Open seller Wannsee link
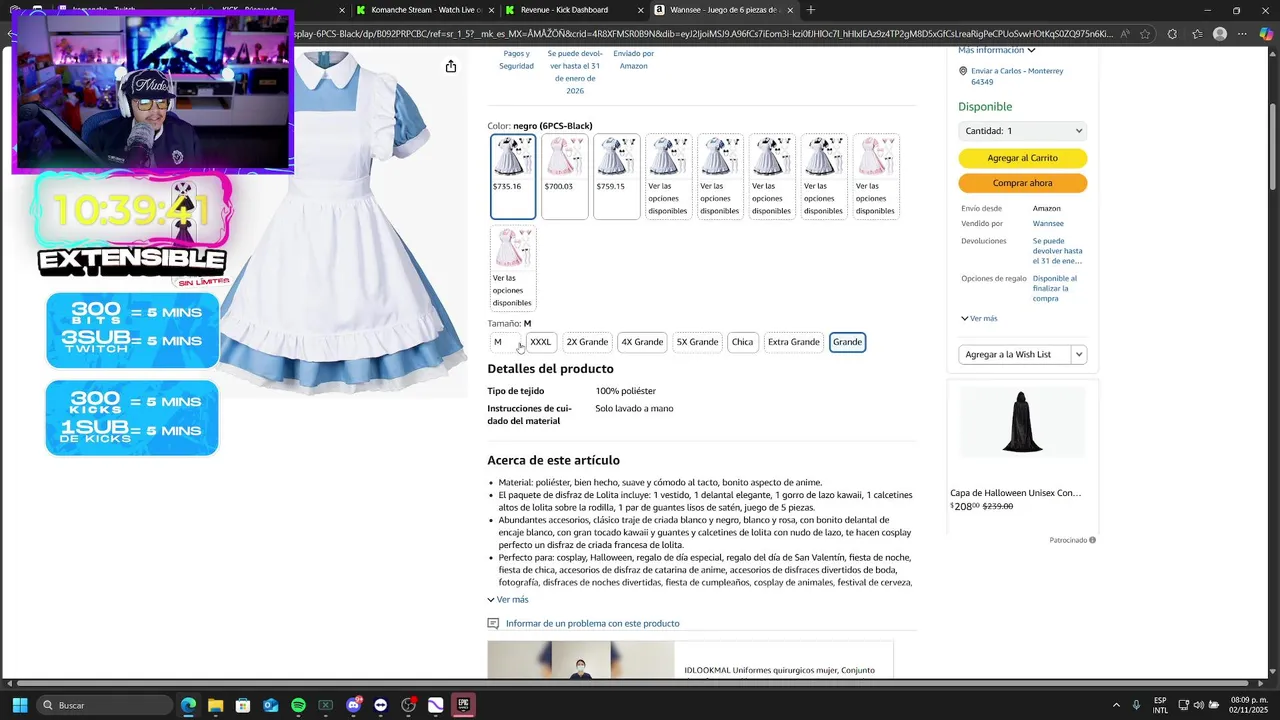 tap(1048, 224)
